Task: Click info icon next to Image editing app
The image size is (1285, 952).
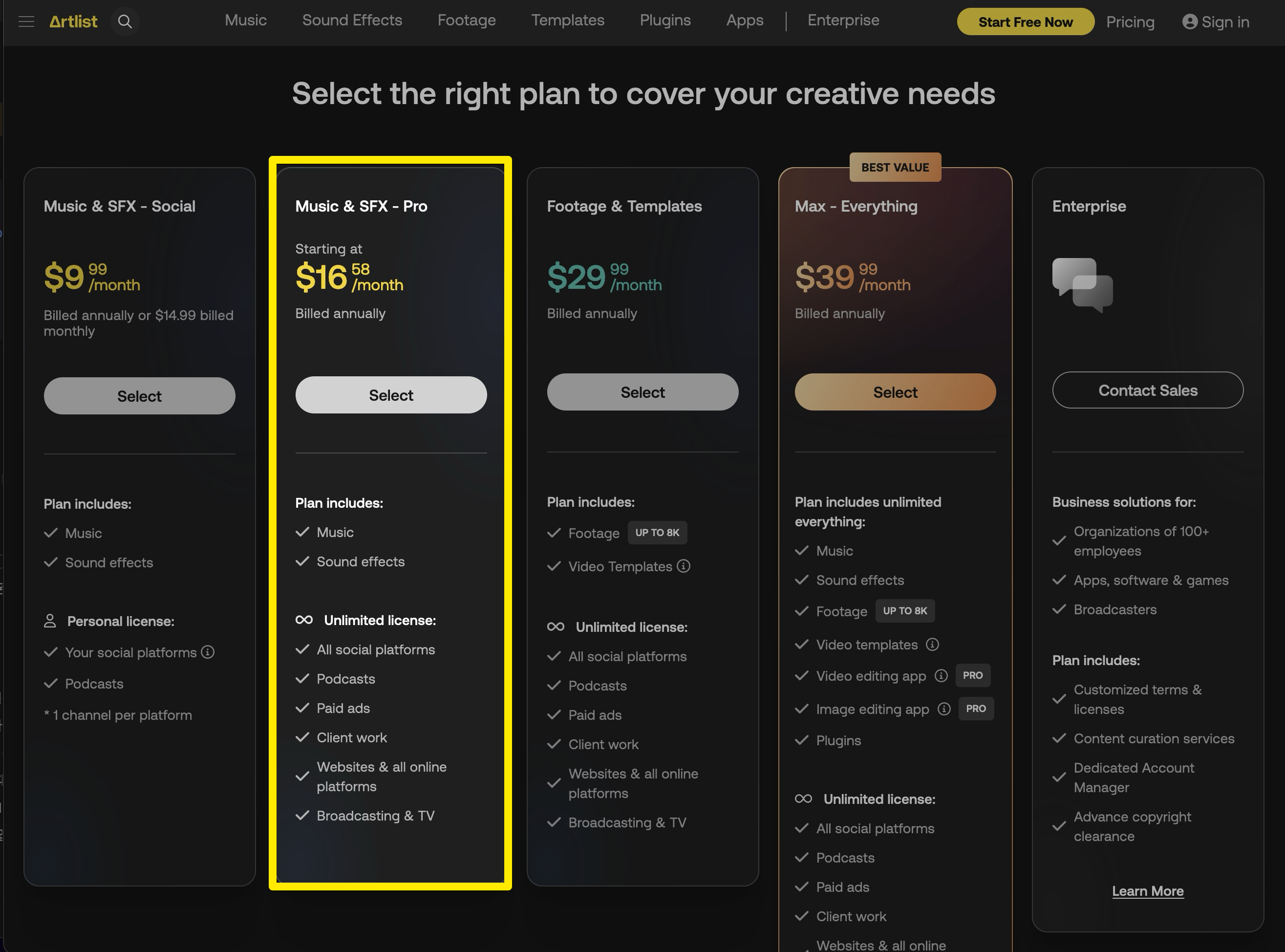Action: coord(943,709)
